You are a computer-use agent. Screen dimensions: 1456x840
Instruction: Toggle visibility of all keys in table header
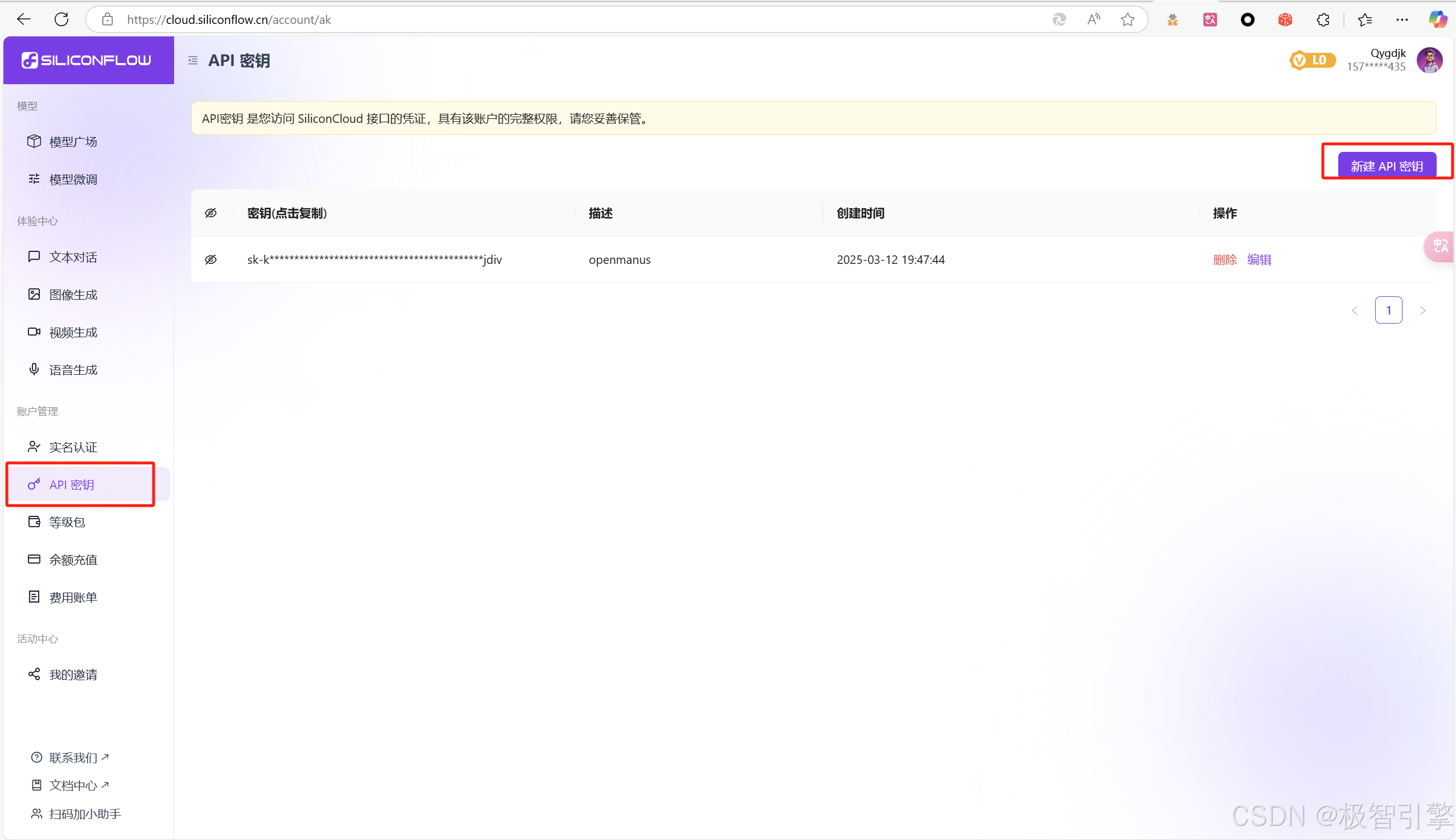(x=211, y=213)
